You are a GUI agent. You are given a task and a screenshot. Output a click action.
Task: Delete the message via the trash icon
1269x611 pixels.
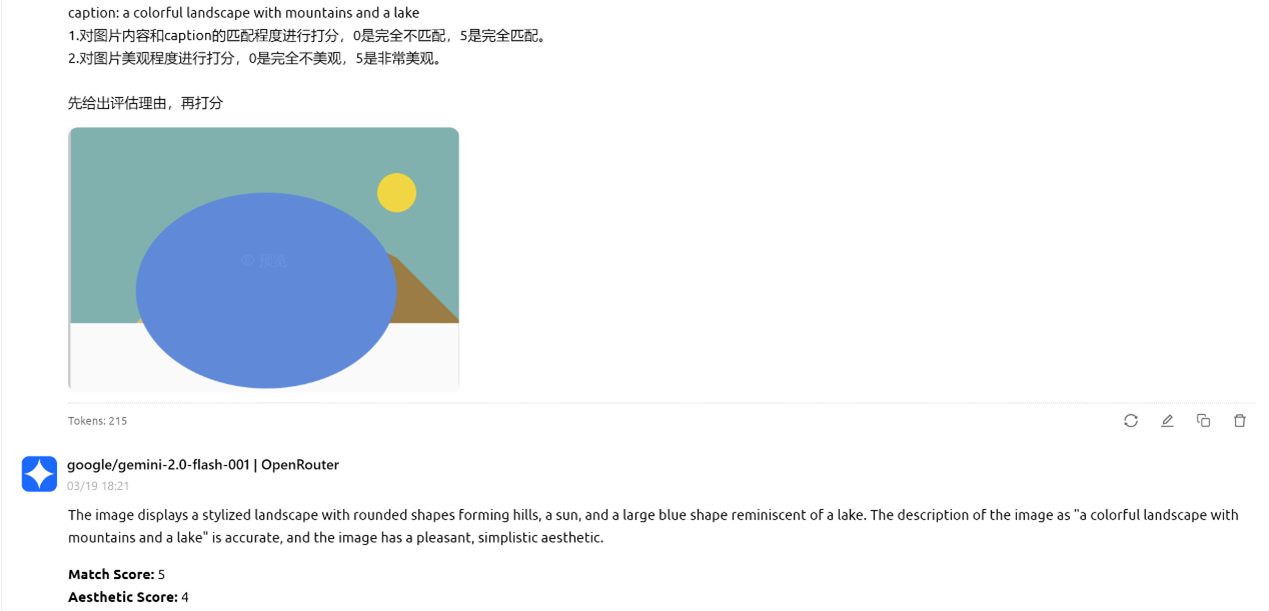tap(1239, 420)
